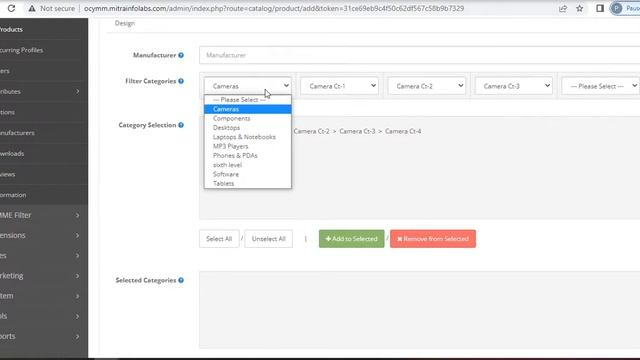Open the Cameras first-level filter dropdown
The height and width of the screenshot is (360, 640).
coord(248,86)
